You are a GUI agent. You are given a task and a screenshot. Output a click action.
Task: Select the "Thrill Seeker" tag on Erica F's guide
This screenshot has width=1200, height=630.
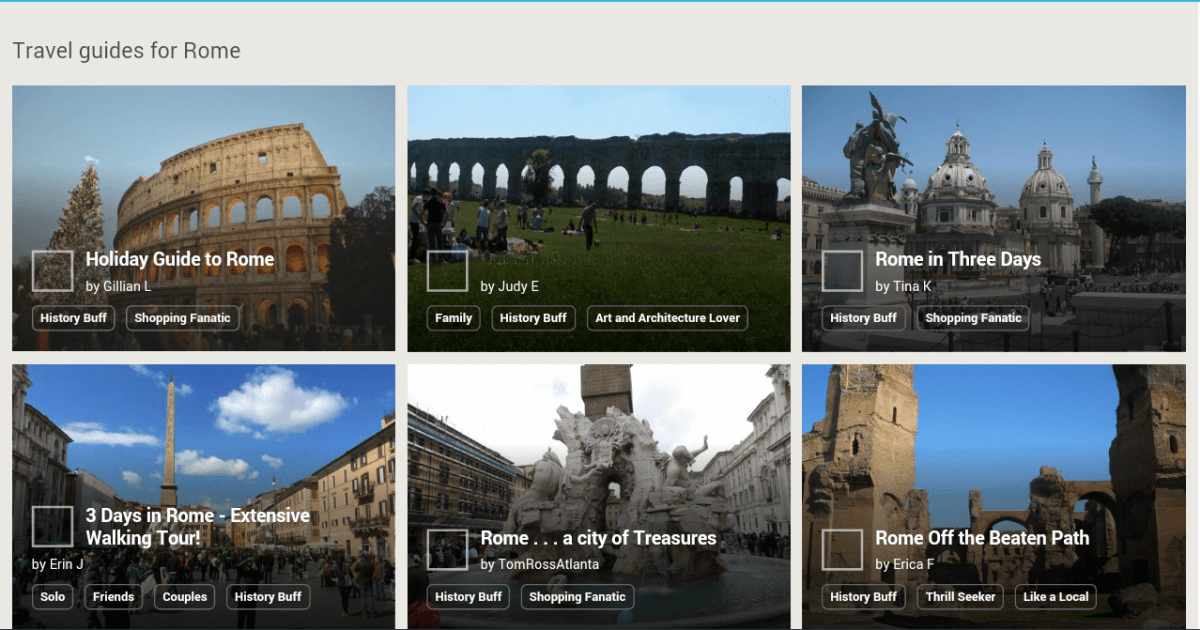point(960,596)
